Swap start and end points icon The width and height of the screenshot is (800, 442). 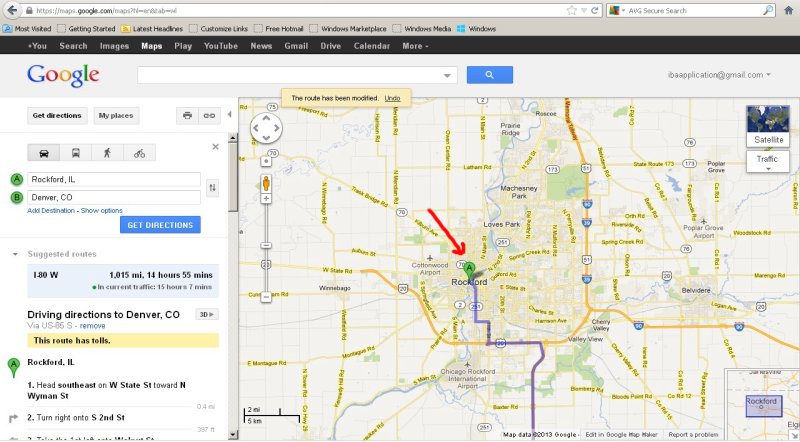pos(212,188)
